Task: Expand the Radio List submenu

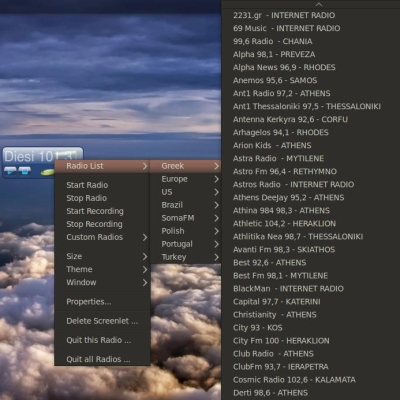Action: [x=102, y=166]
